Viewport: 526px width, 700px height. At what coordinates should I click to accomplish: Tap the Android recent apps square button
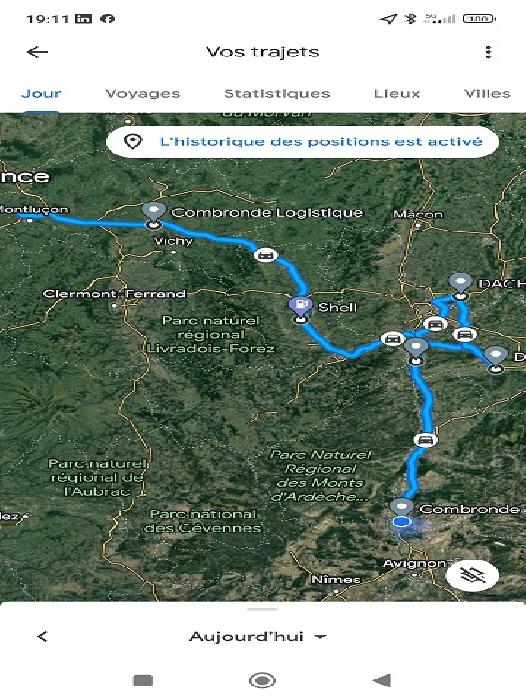click(143, 681)
